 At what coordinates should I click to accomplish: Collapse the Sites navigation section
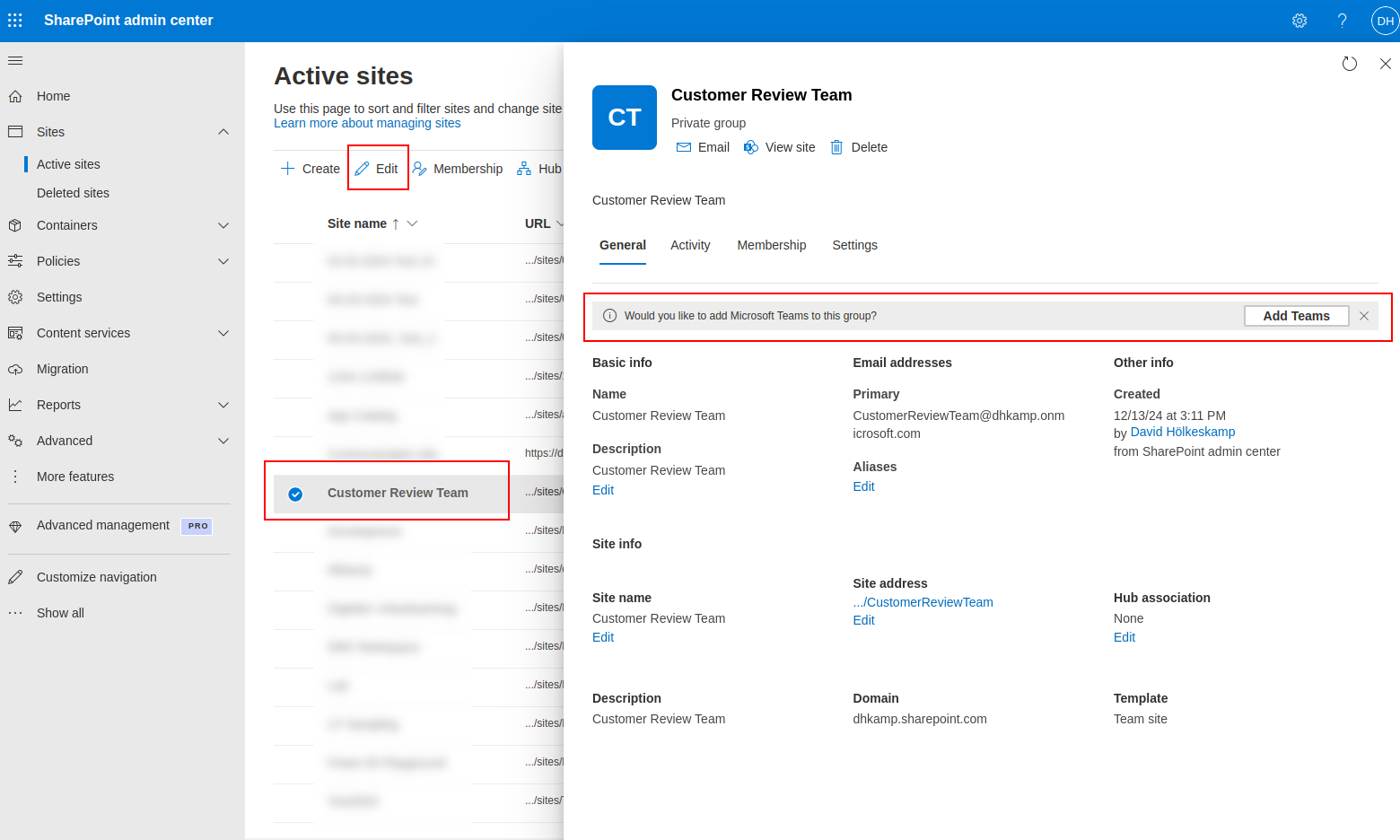223,132
